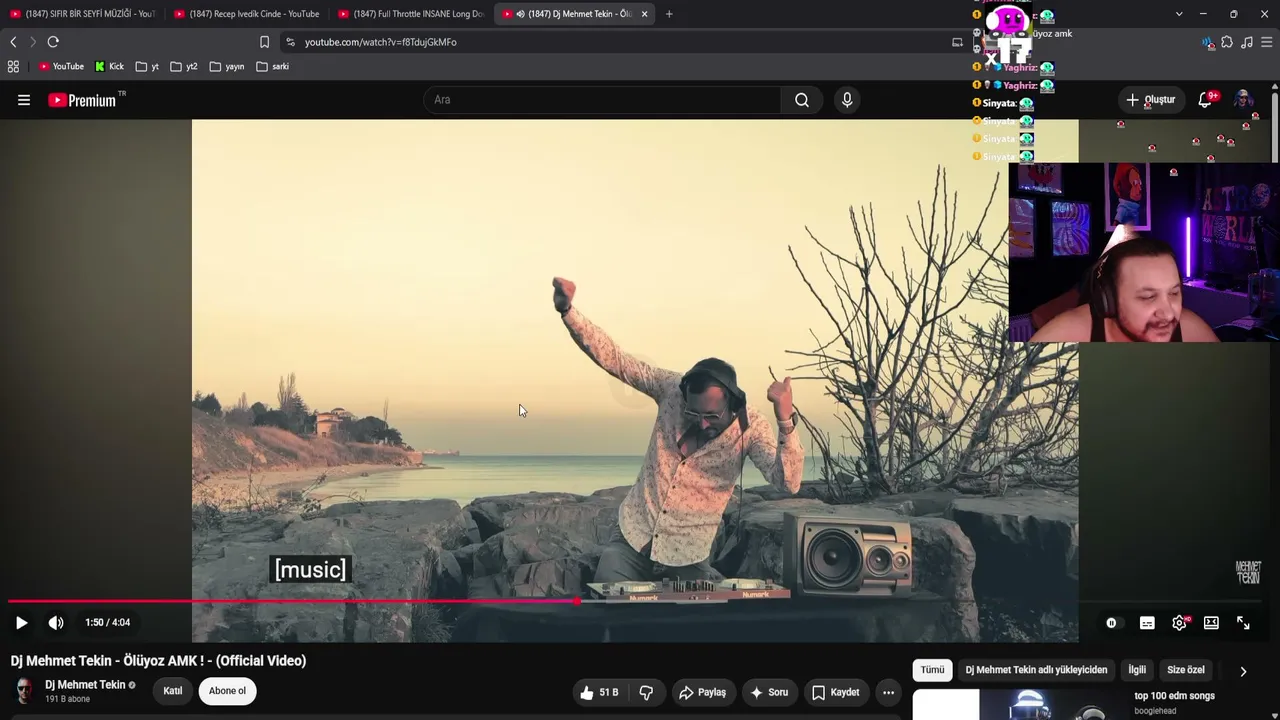The image size is (1280, 720).
Task: Click the page vertical scrollbar
Action: pyautogui.click(x=1275, y=125)
